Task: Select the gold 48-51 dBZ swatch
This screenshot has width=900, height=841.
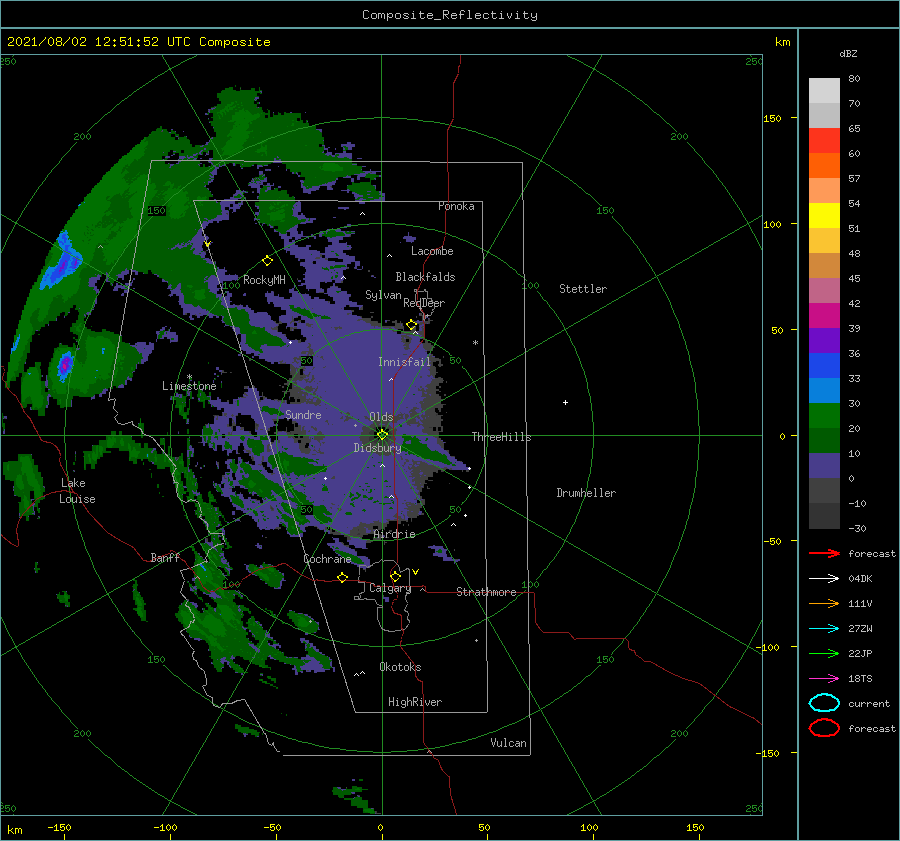Action: 824,240
